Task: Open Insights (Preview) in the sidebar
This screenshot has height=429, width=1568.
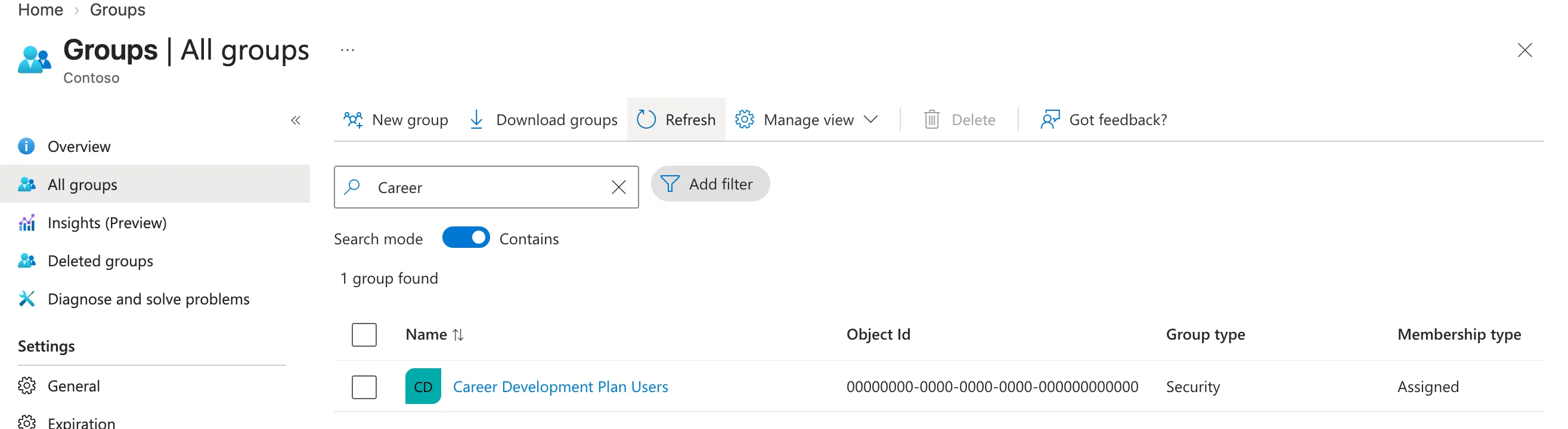Action: click(x=154, y=223)
